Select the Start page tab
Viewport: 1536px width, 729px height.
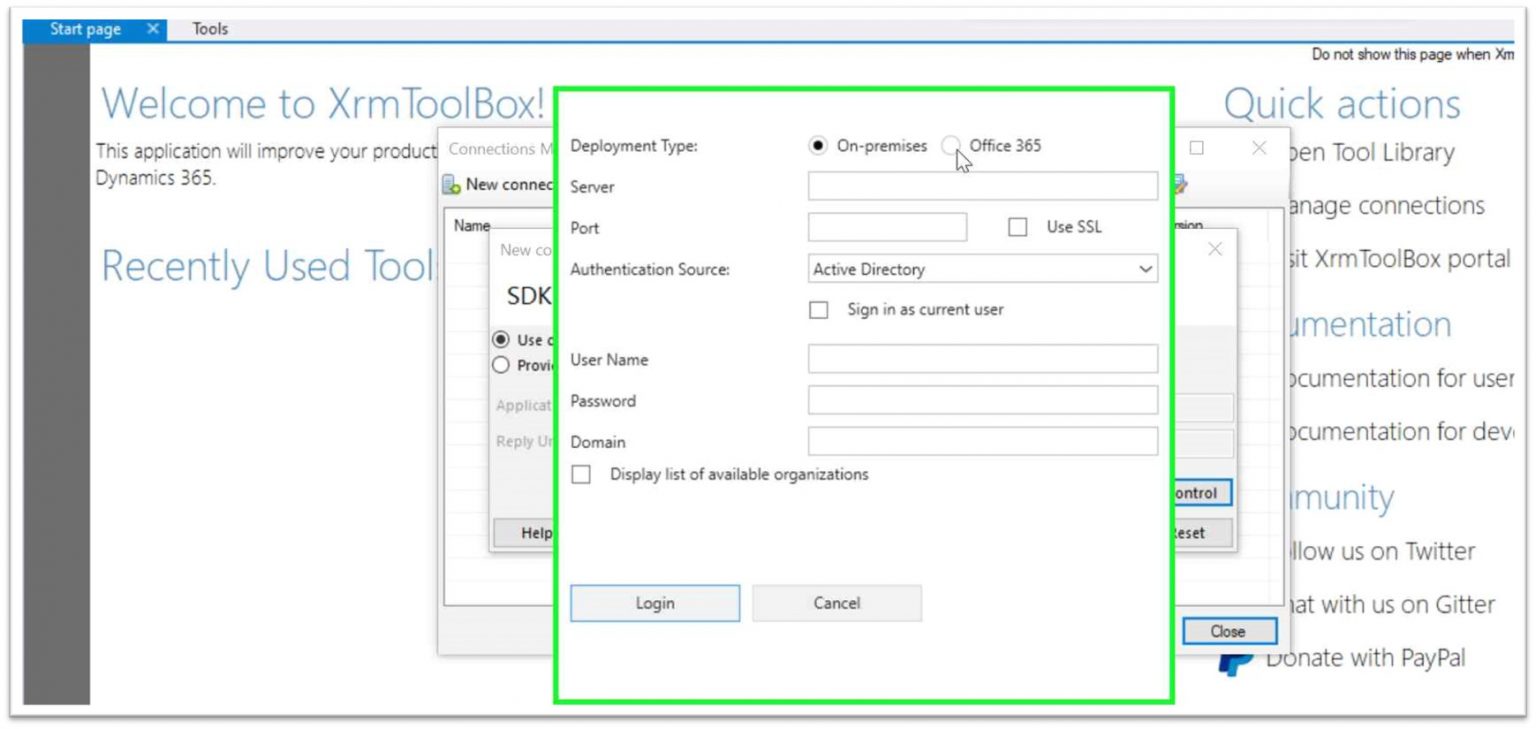coord(85,29)
